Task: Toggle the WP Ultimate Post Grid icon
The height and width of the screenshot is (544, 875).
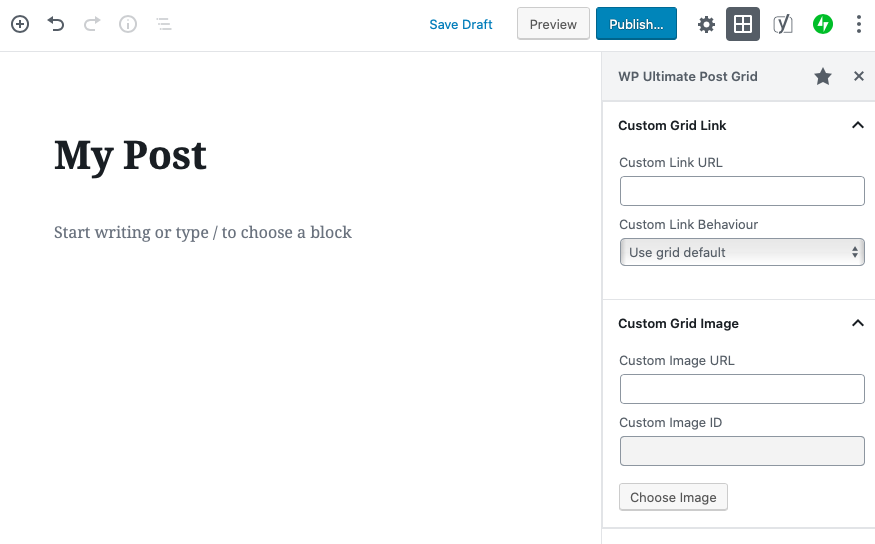Action: click(x=743, y=24)
